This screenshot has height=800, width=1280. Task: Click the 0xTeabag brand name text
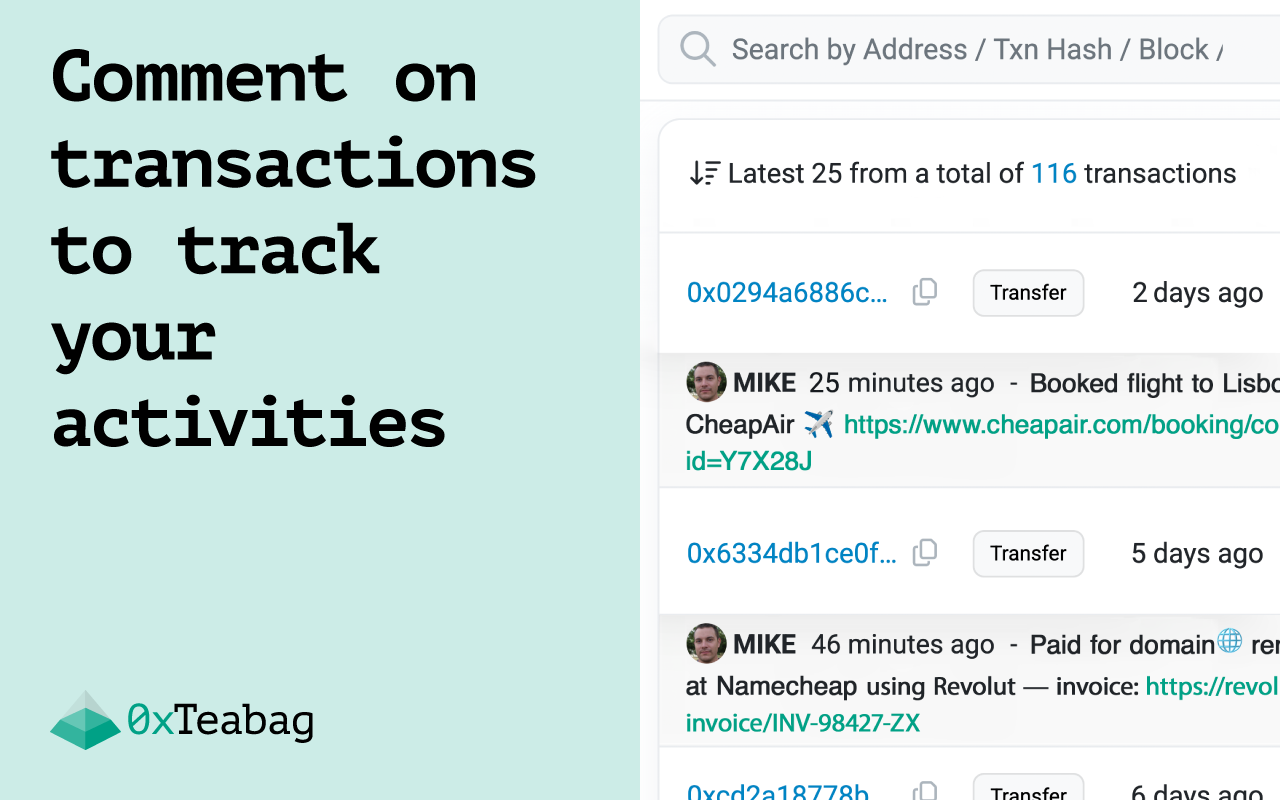pos(220,720)
